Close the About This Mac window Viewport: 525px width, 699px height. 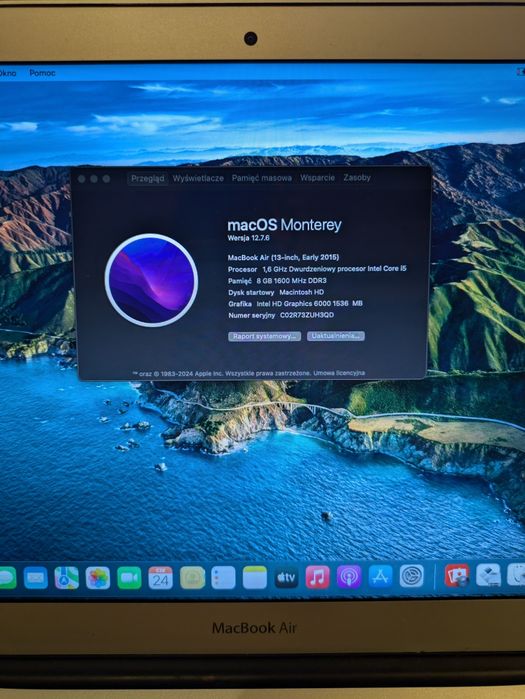(x=82, y=179)
